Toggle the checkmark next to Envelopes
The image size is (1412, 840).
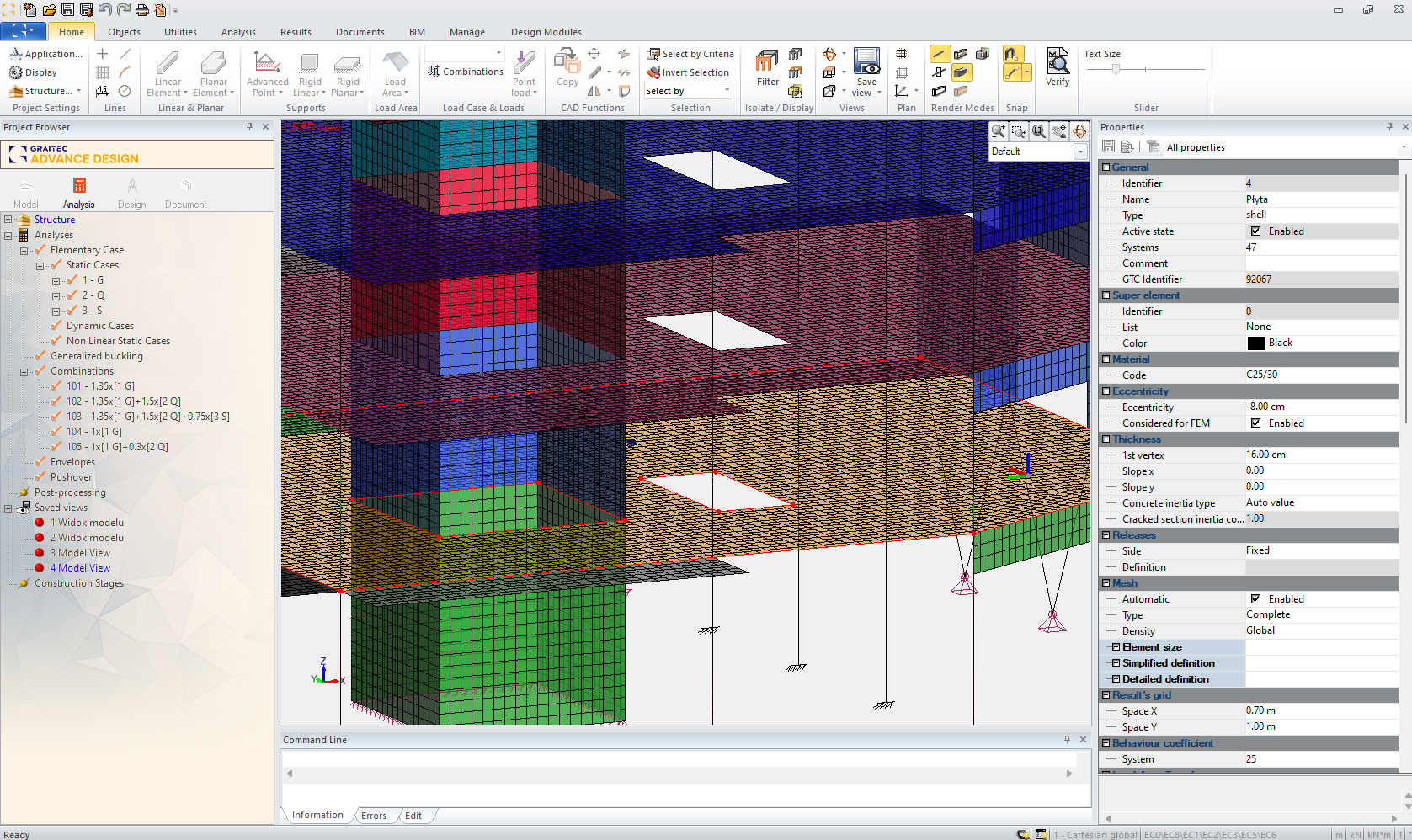(x=40, y=462)
